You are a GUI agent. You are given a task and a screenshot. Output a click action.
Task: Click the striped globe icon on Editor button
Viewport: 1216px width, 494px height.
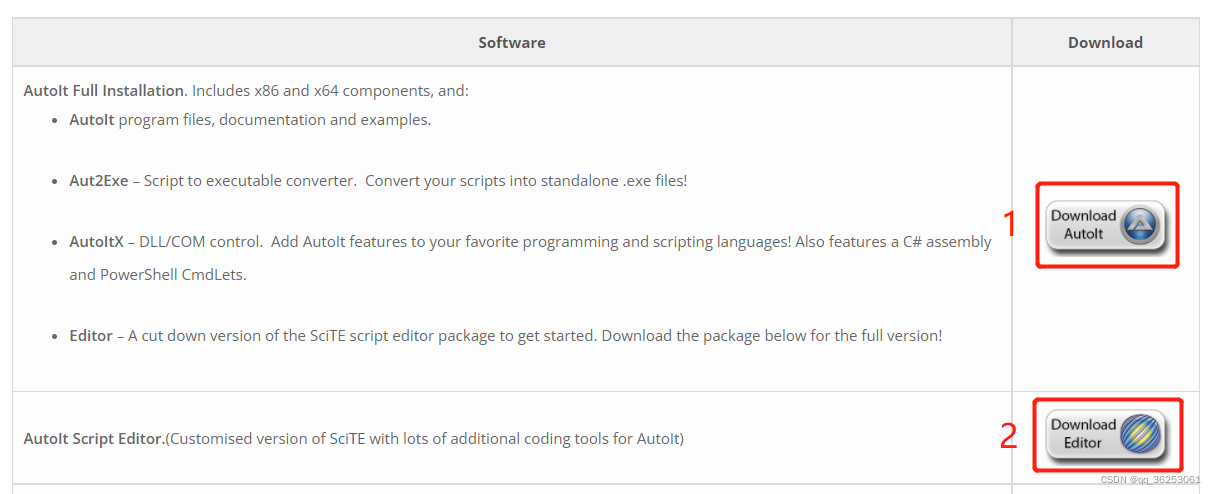pos(1140,434)
